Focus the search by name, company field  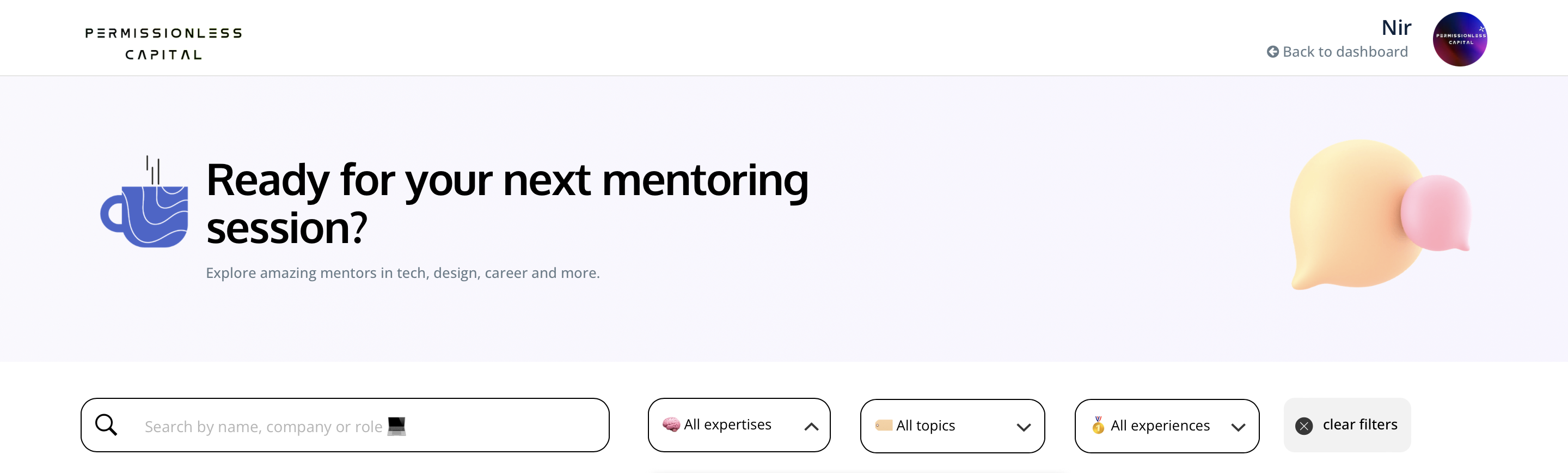pyautogui.click(x=345, y=425)
